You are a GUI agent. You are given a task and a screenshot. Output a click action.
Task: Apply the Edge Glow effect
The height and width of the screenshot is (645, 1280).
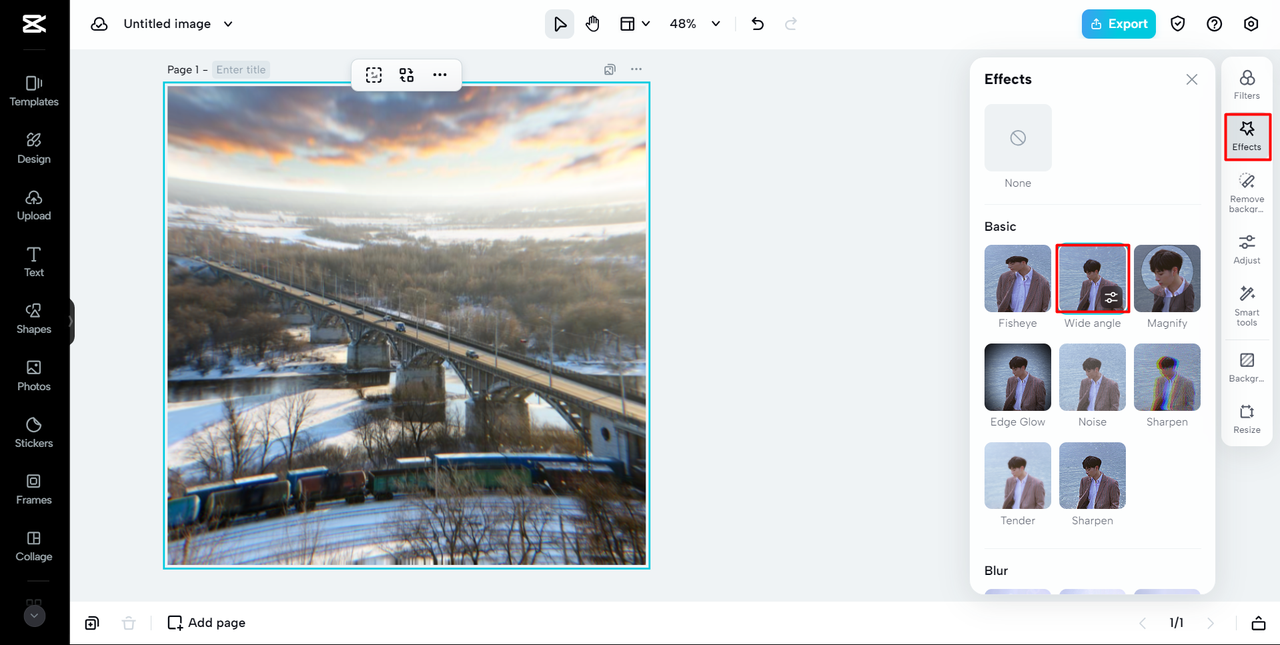click(1018, 377)
